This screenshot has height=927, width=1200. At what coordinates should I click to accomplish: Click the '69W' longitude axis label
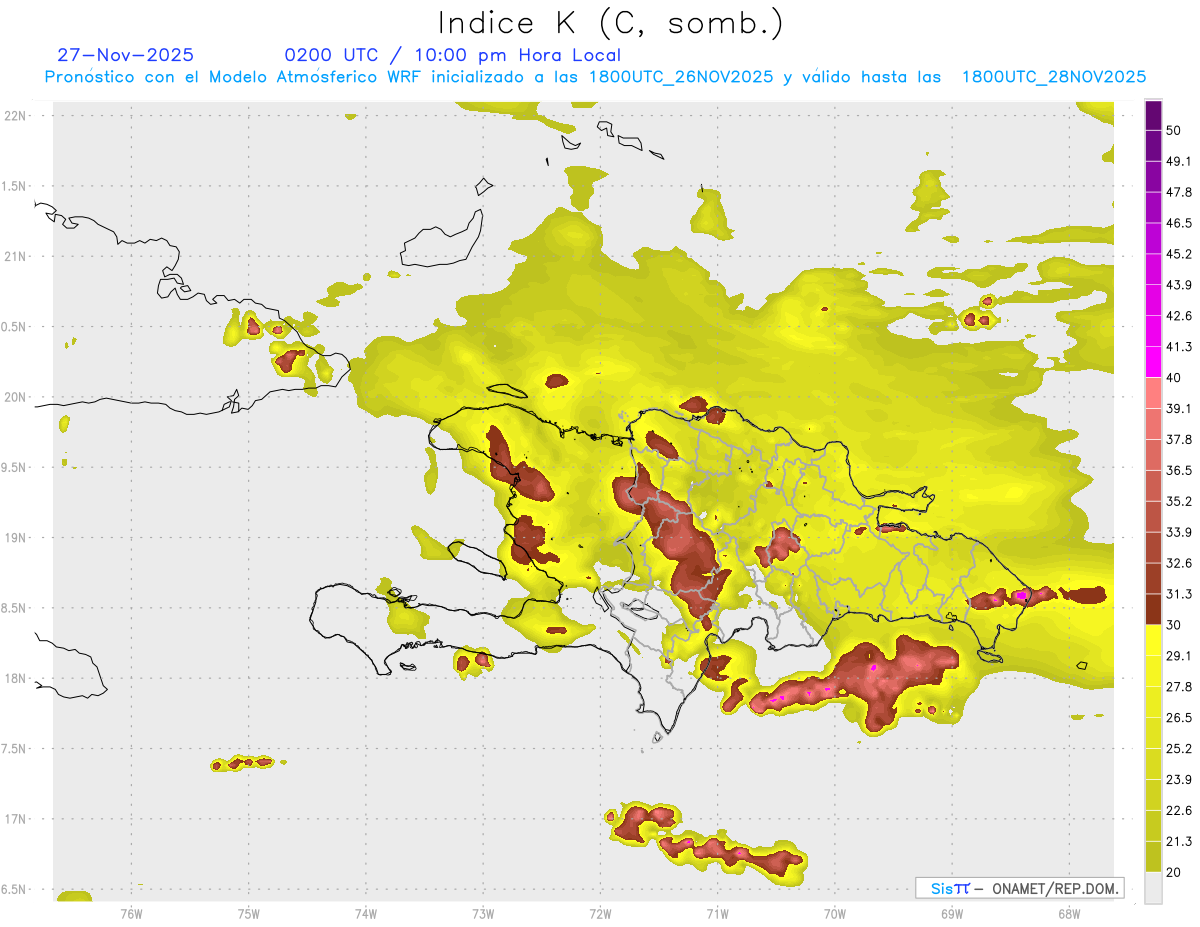click(x=952, y=913)
